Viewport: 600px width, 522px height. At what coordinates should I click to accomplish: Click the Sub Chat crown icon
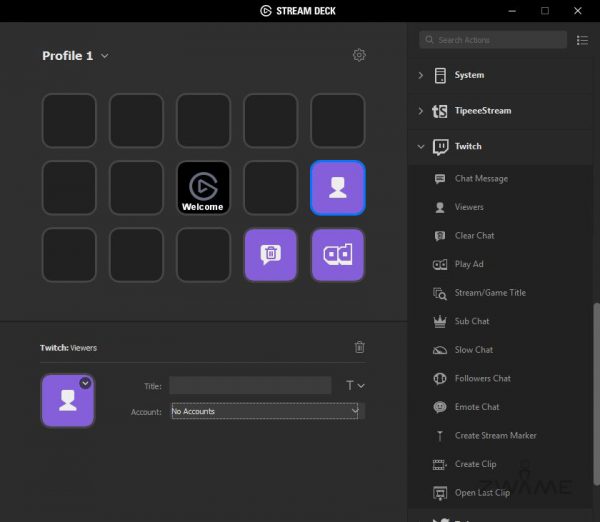point(440,321)
